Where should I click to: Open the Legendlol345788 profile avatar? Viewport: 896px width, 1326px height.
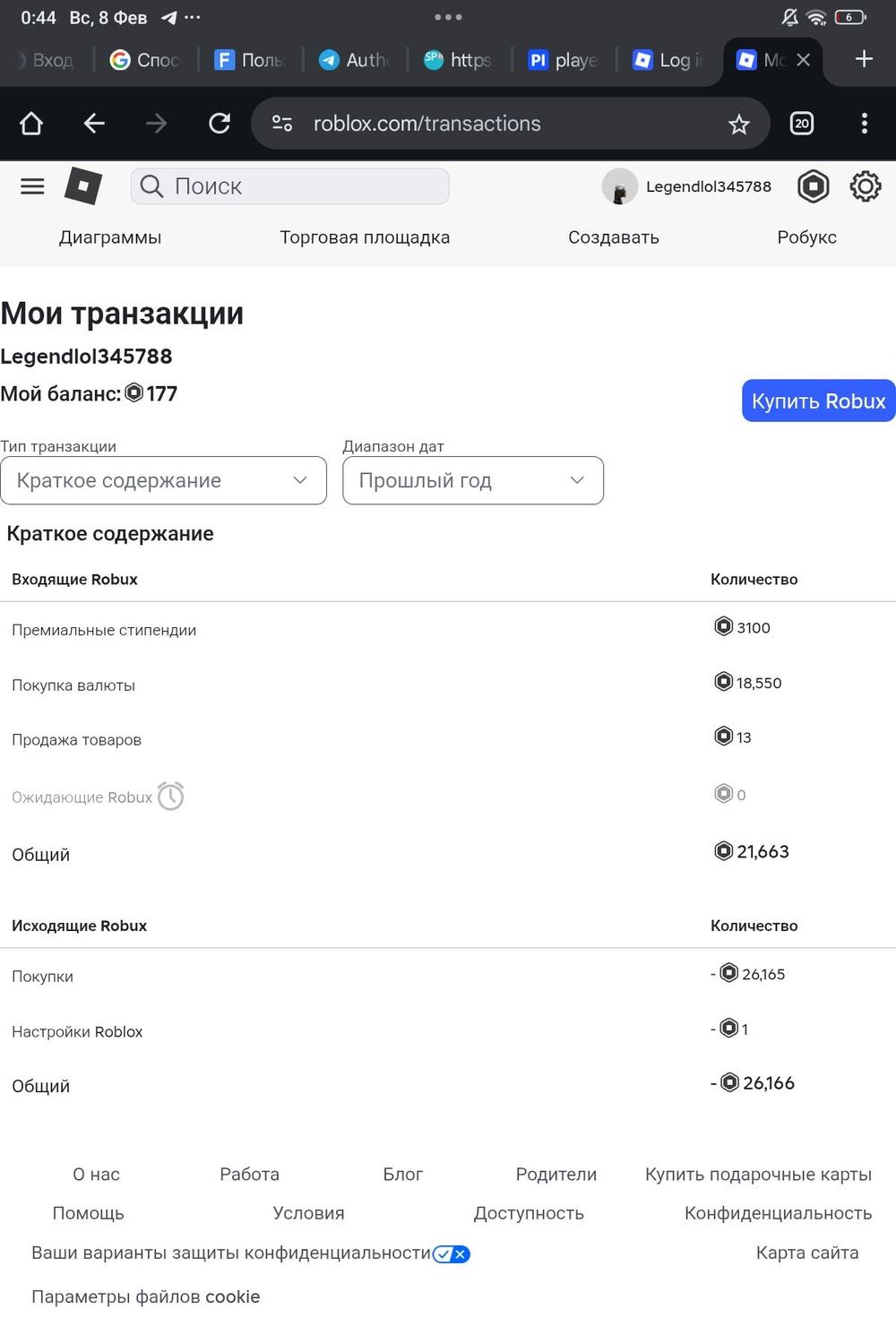[619, 186]
